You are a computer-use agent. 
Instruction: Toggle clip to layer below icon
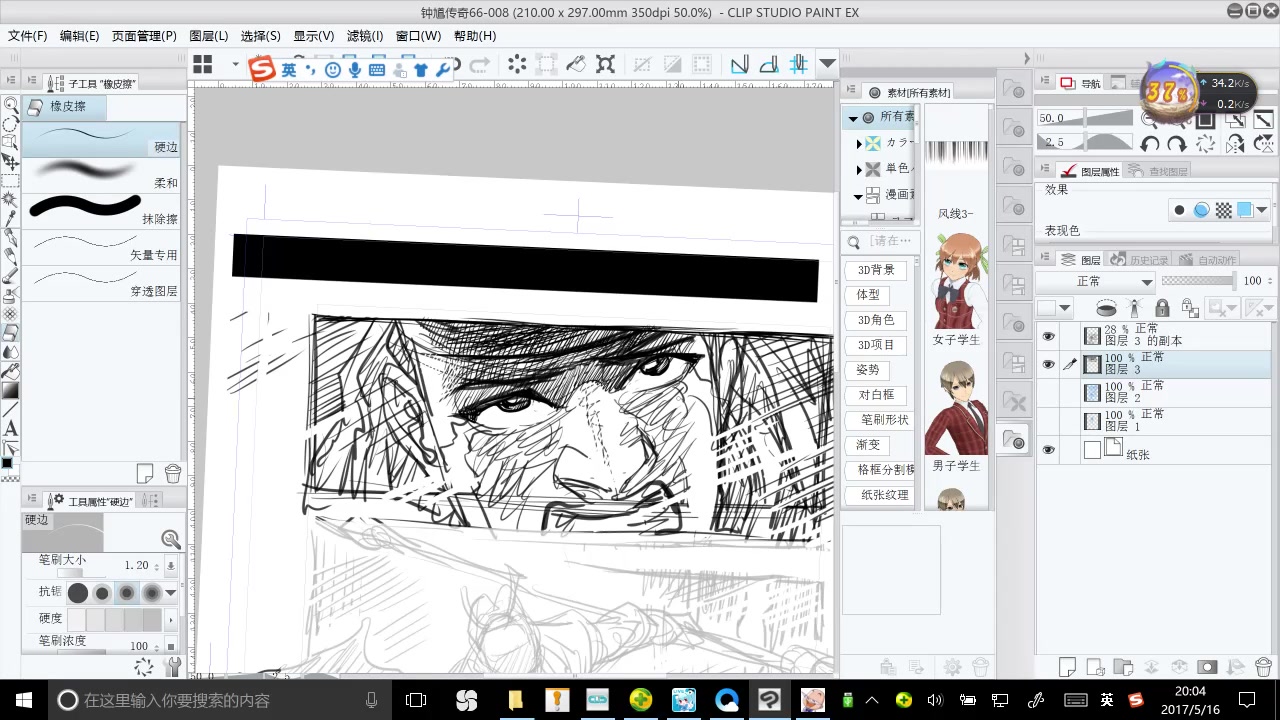1106,308
